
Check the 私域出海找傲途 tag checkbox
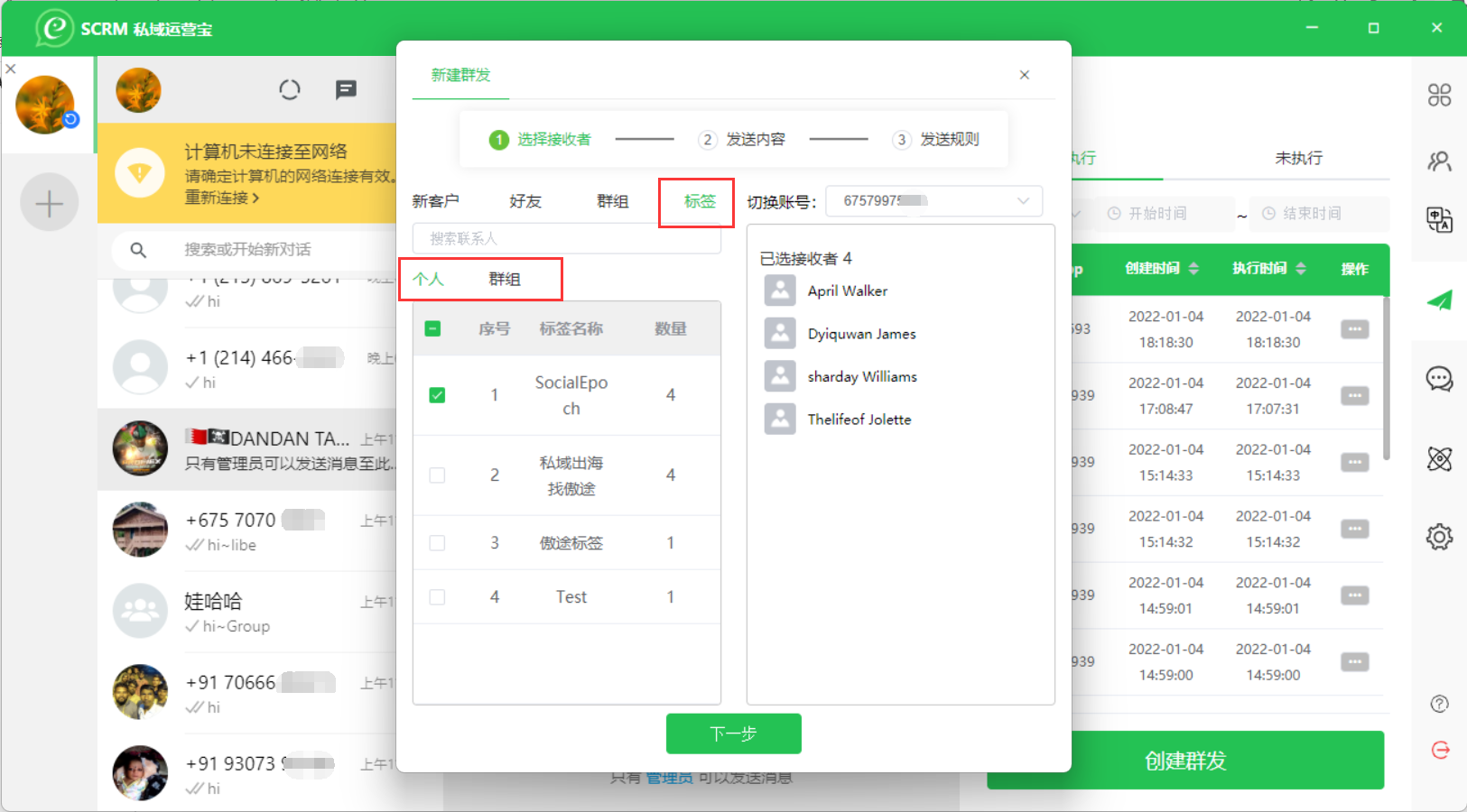tap(437, 475)
